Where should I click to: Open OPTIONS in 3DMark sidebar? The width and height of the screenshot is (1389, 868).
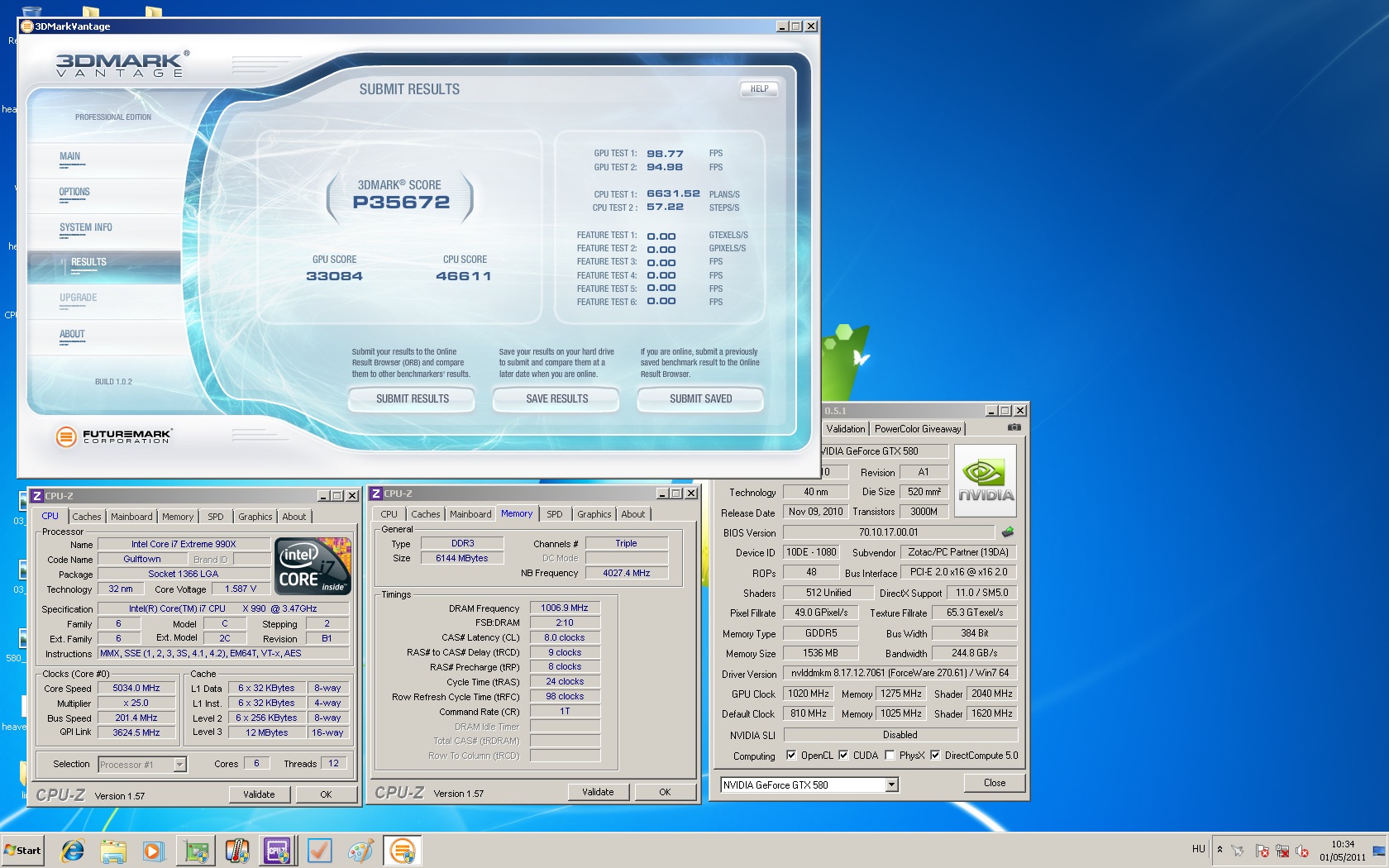(74, 192)
